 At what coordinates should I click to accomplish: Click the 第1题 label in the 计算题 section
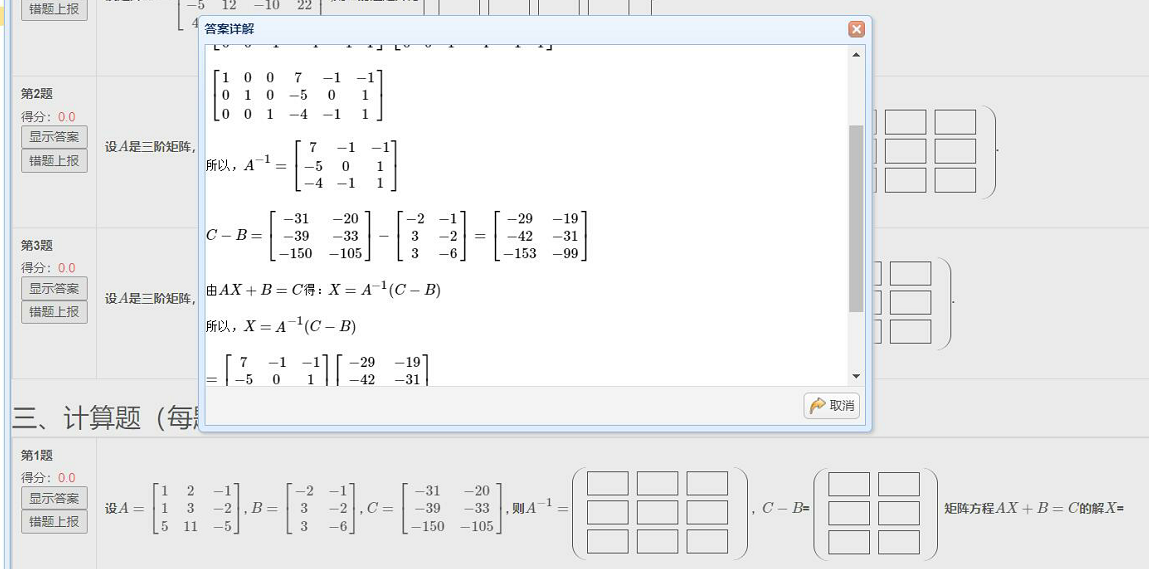point(37,455)
